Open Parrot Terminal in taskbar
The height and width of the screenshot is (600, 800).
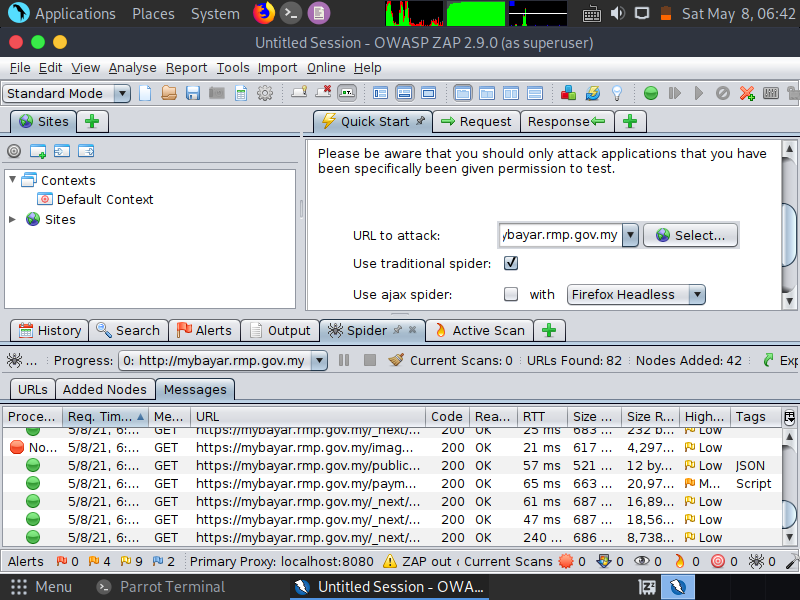(161, 587)
